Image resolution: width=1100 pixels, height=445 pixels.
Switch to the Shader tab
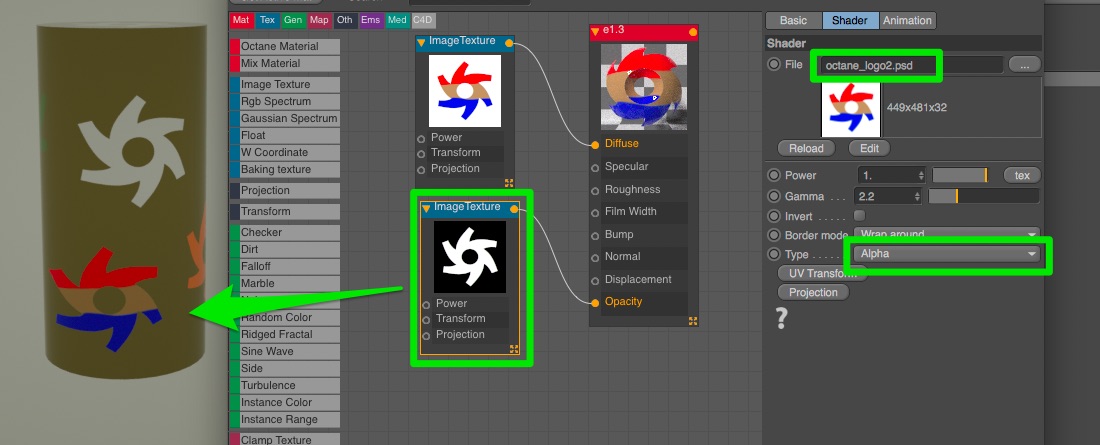[850, 20]
